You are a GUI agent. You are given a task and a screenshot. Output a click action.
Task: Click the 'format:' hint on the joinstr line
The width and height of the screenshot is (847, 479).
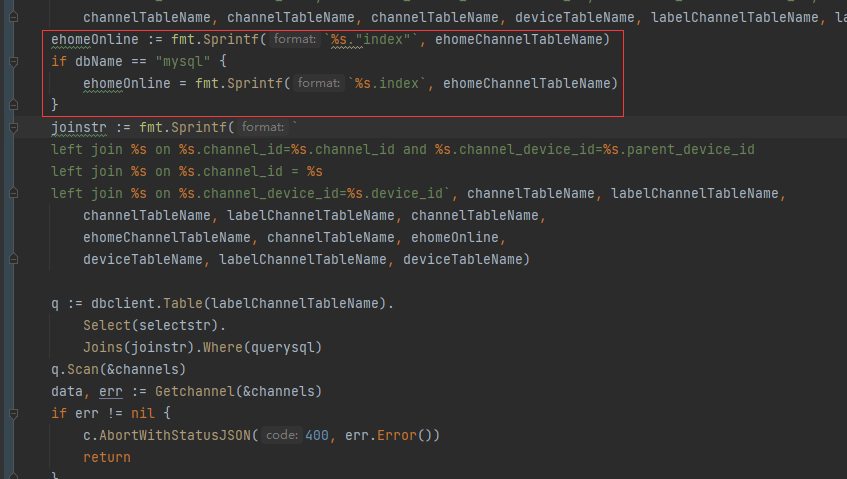[263, 127]
